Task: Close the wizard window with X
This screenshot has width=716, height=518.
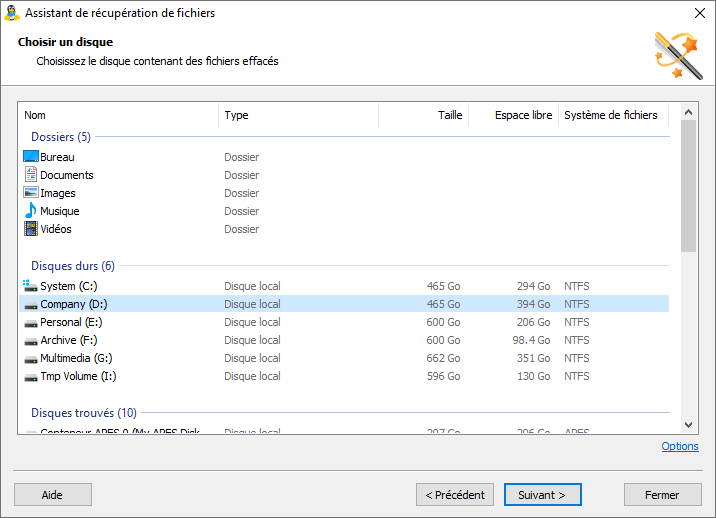Action: (700, 13)
